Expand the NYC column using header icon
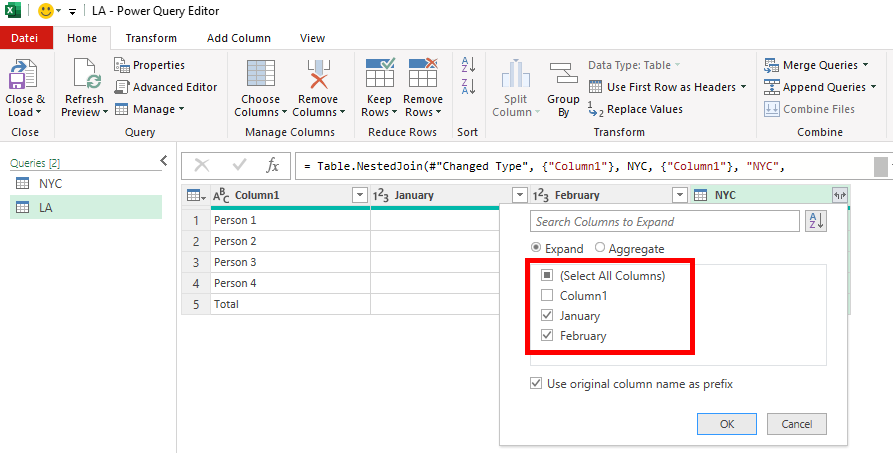Viewport: 893px width, 453px height. (839, 196)
